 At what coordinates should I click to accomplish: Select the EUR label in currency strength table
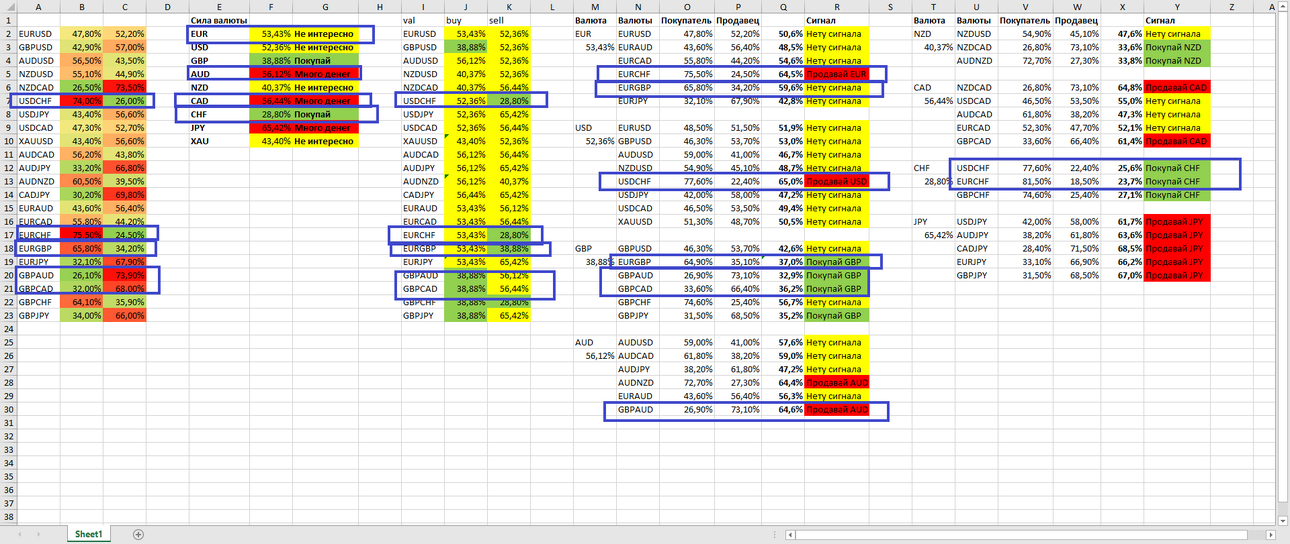click(x=219, y=34)
